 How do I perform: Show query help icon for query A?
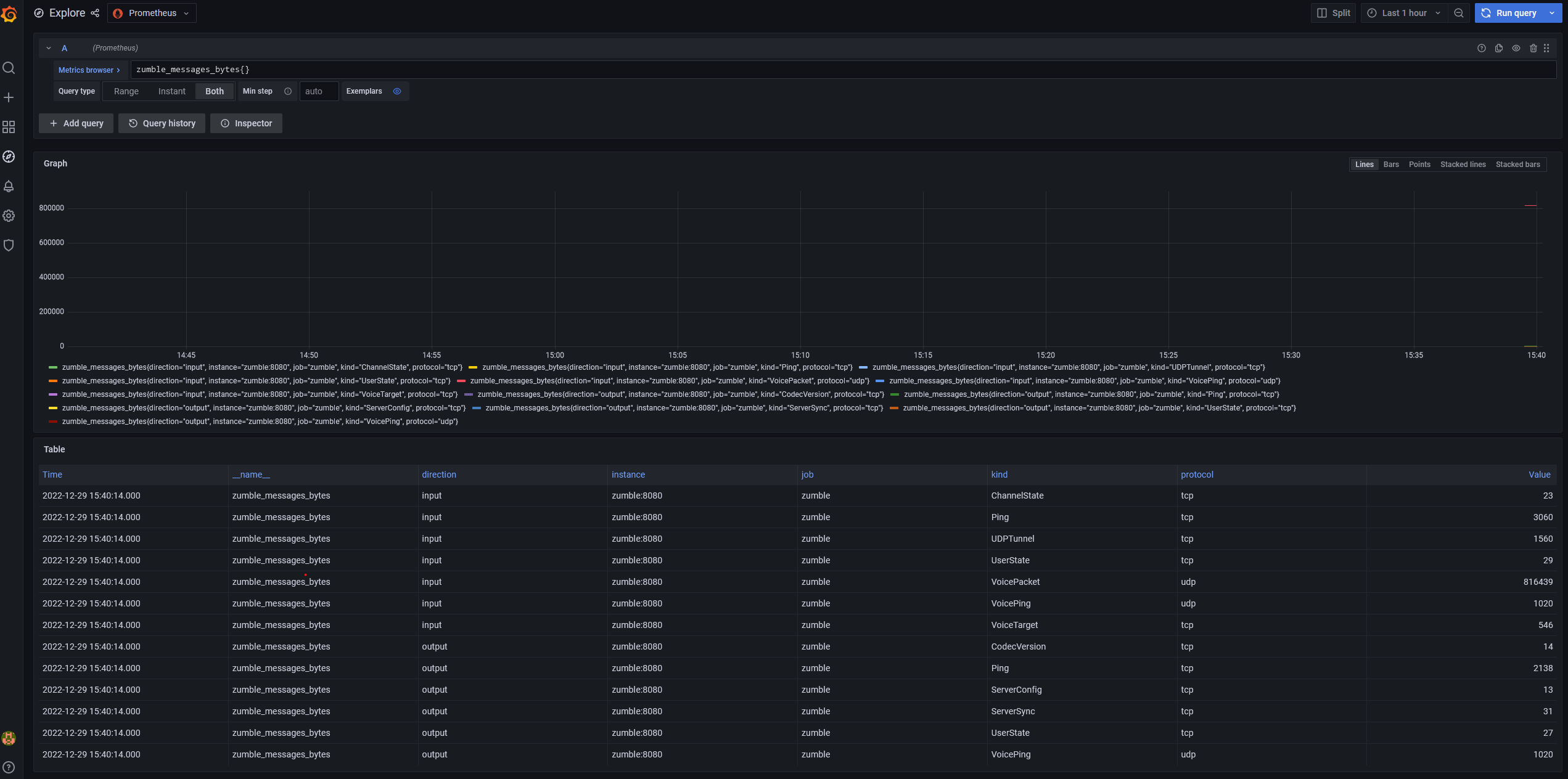click(x=1482, y=48)
